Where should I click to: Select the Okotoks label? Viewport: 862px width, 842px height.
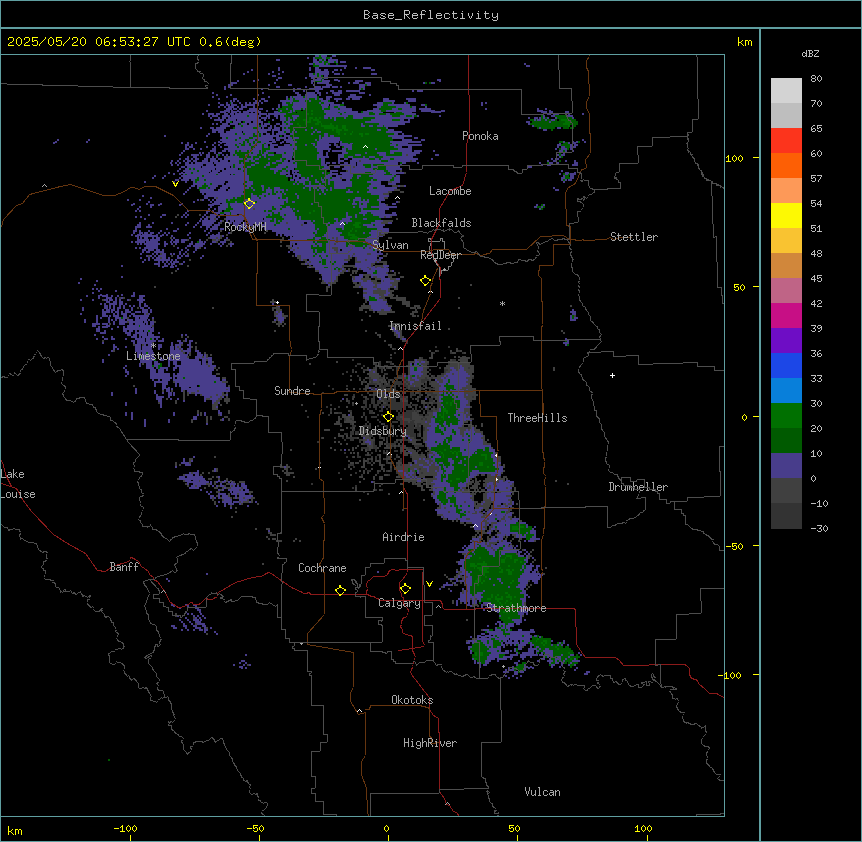[x=412, y=700]
